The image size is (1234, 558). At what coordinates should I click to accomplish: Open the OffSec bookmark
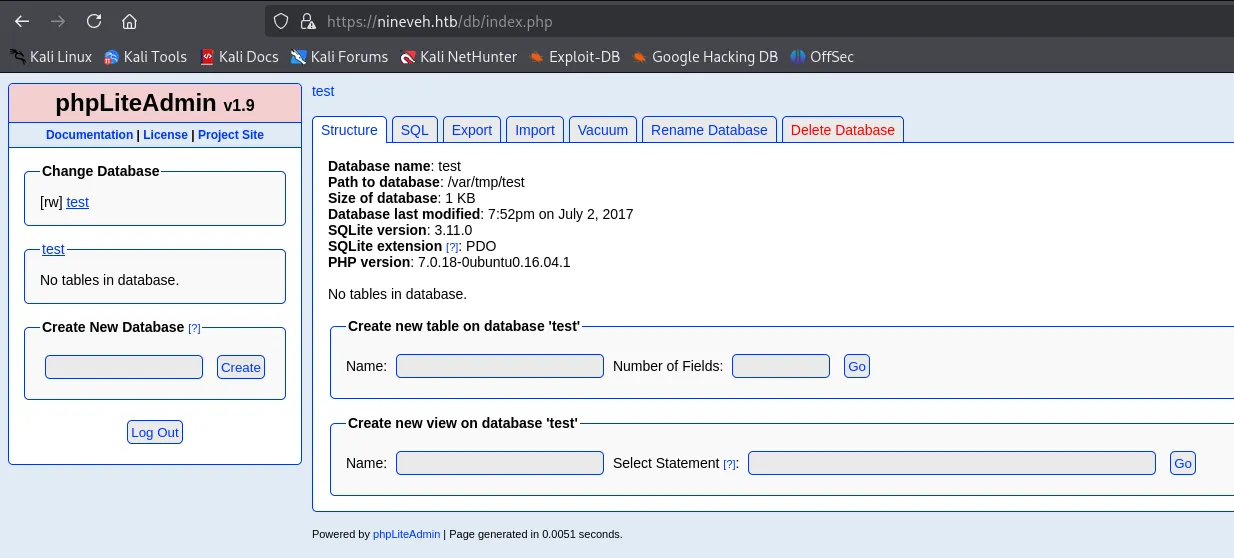821,57
